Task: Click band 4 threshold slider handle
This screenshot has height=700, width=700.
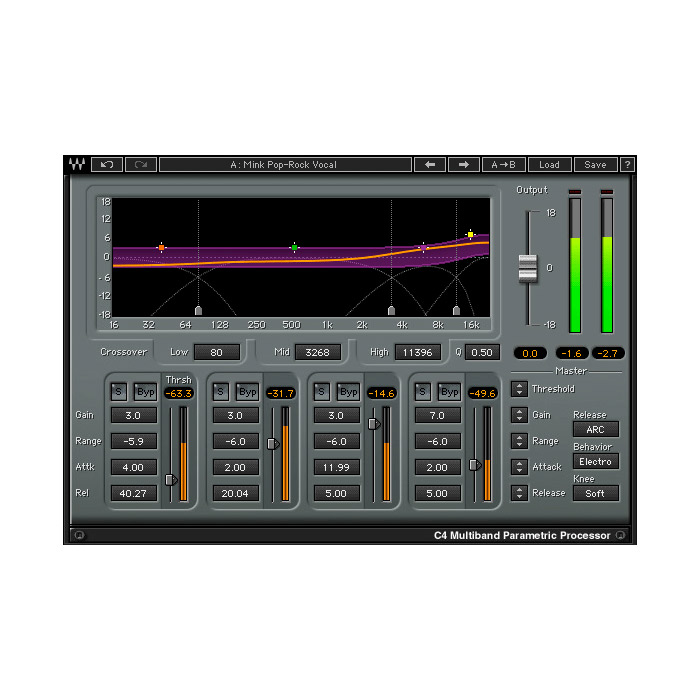Action: pos(475,465)
